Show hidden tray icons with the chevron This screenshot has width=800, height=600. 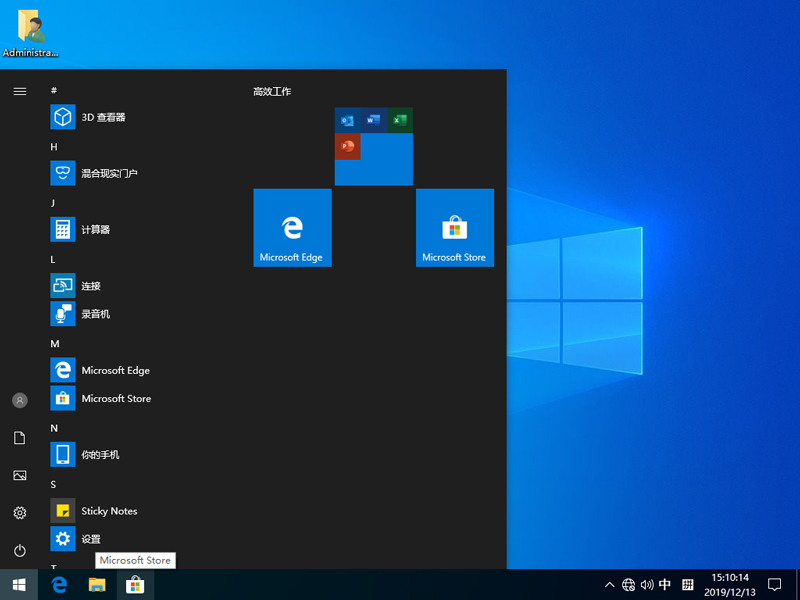tap(609, 585)
